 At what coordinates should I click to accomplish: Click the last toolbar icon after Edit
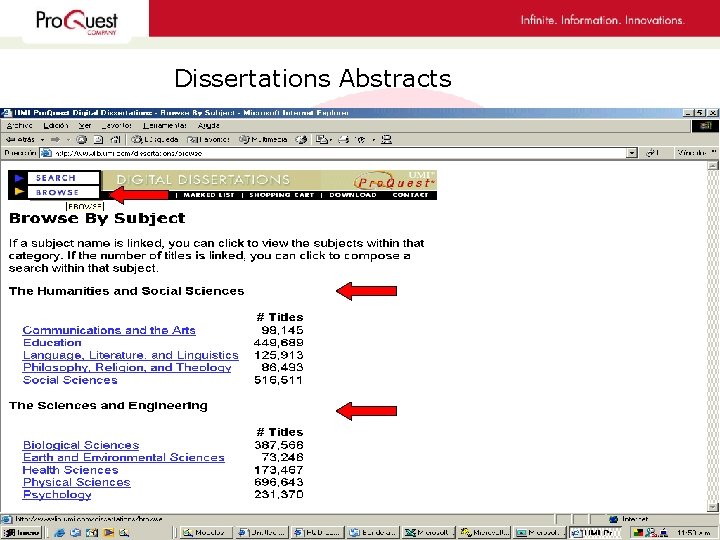coord(387,140)
